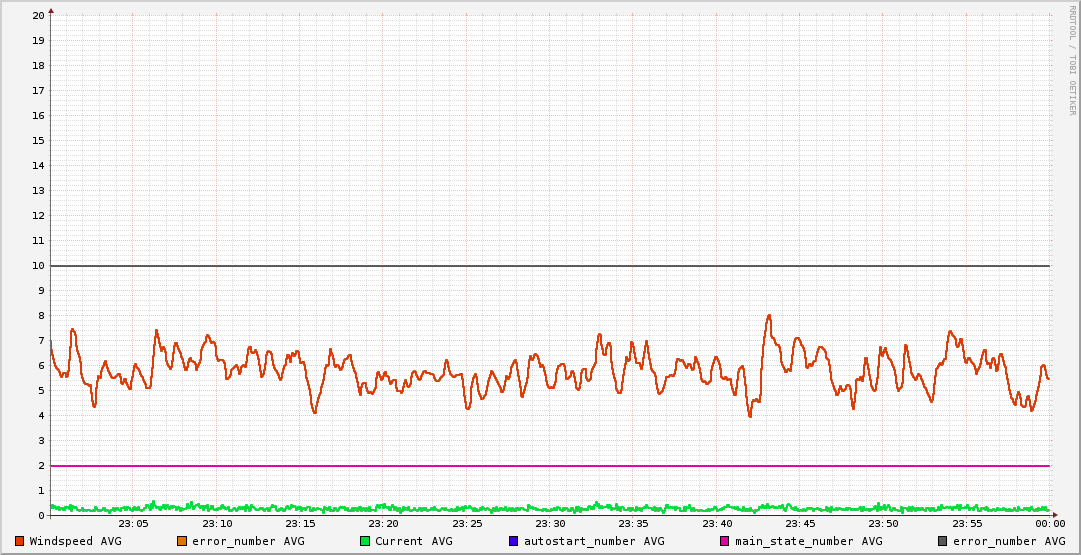Click the 23:05 time axis label

point(133,523)
